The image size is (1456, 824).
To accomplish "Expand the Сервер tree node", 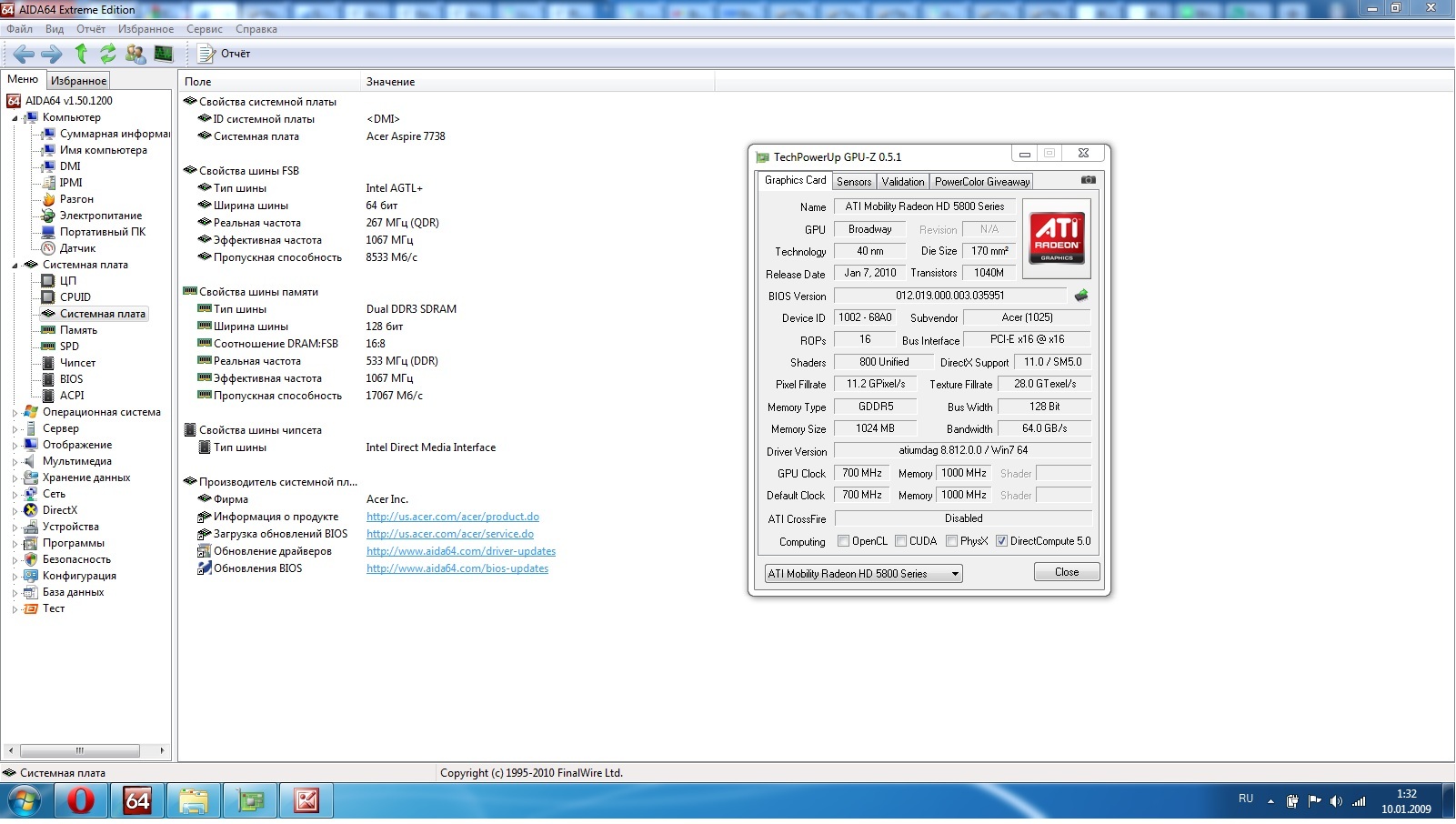I will pos(15,429).
